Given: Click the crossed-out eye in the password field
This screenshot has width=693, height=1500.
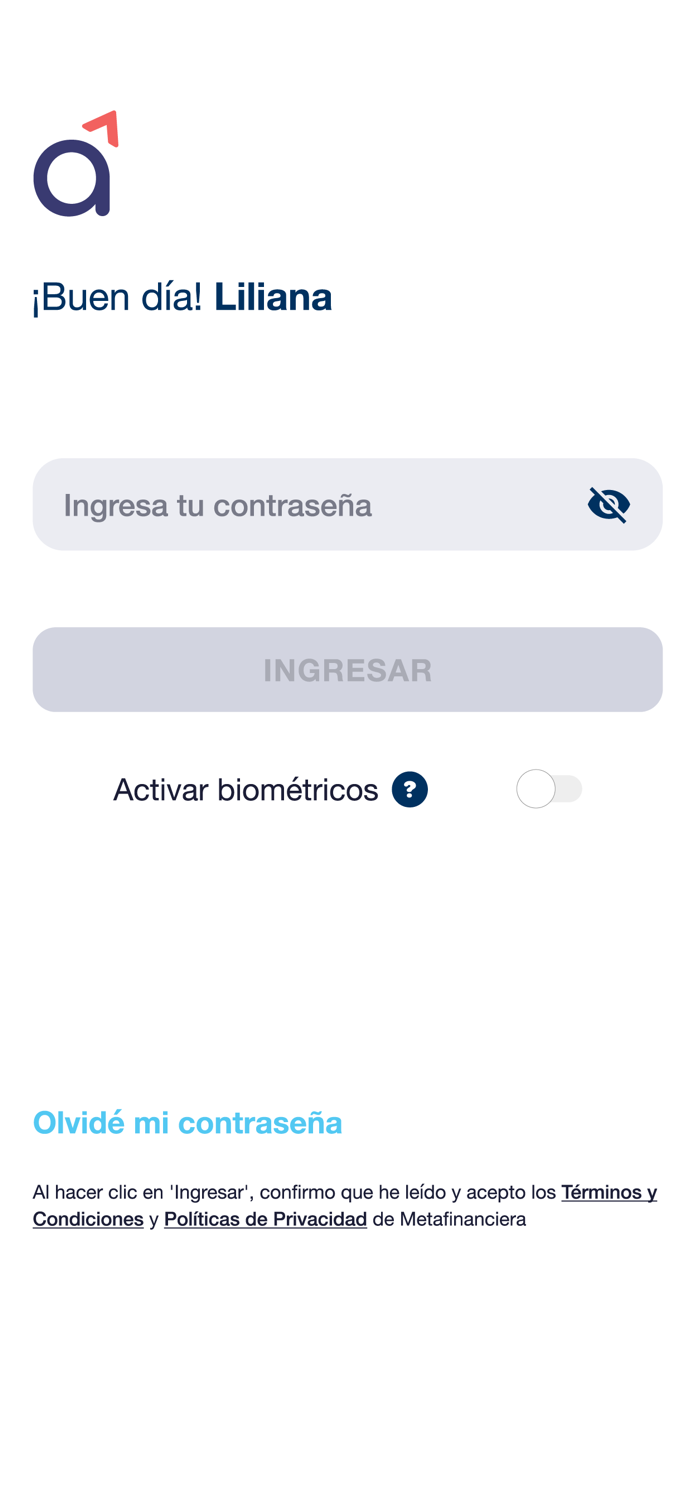Looking at the screenshot, I should [x=608, y=504].
